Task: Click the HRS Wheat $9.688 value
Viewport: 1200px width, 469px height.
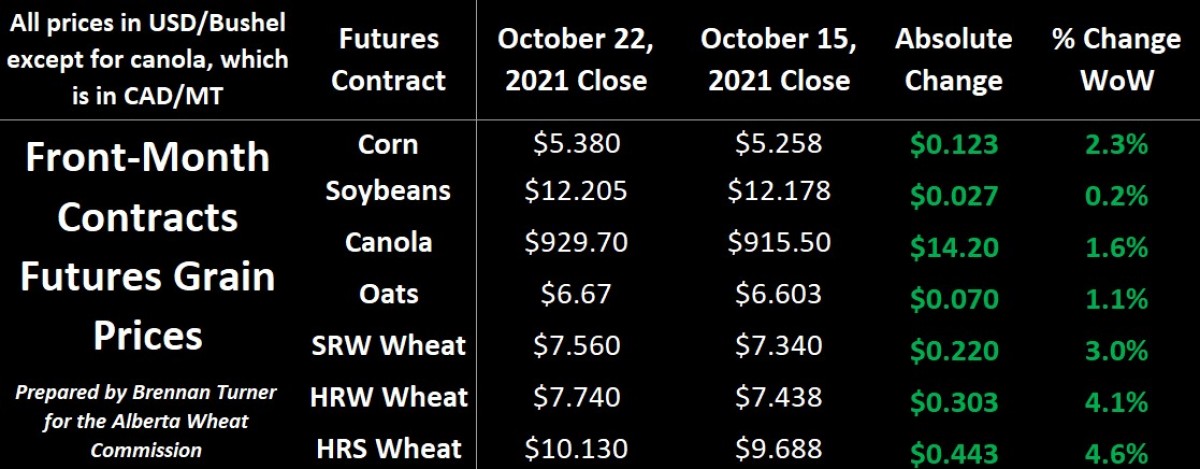Action: tap(779, 450)
